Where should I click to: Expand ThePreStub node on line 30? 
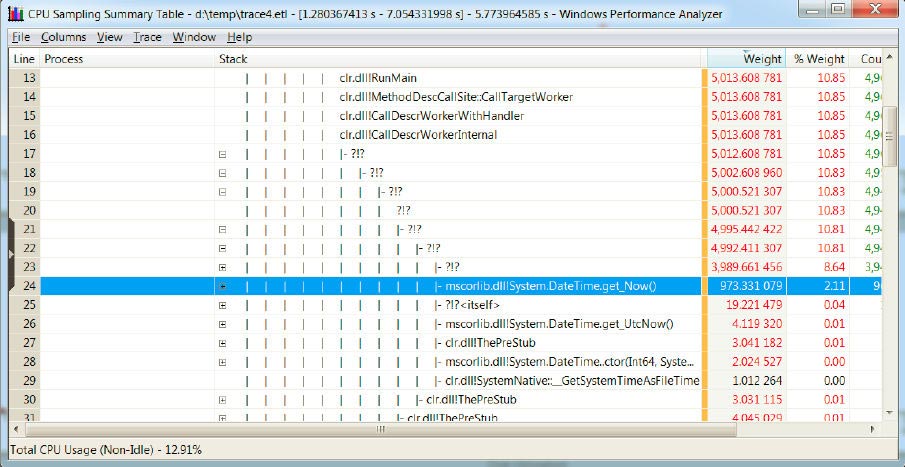[x=223, y=400]
